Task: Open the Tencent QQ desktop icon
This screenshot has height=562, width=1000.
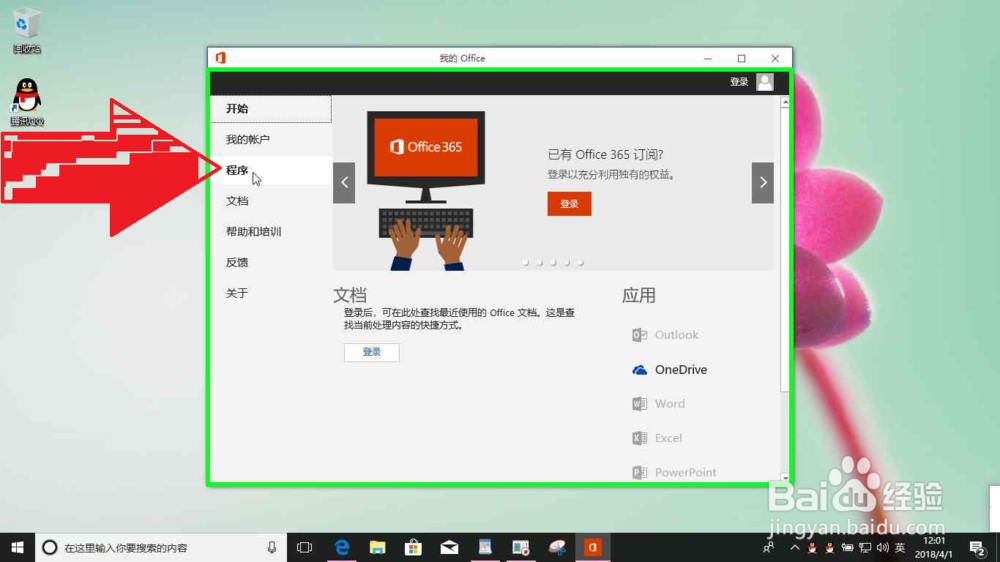Action: [27, 102]
